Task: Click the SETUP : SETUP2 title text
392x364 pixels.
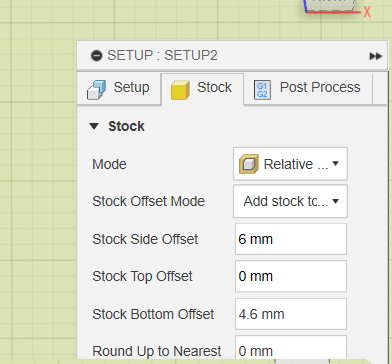Action: [x=162, y=55]
